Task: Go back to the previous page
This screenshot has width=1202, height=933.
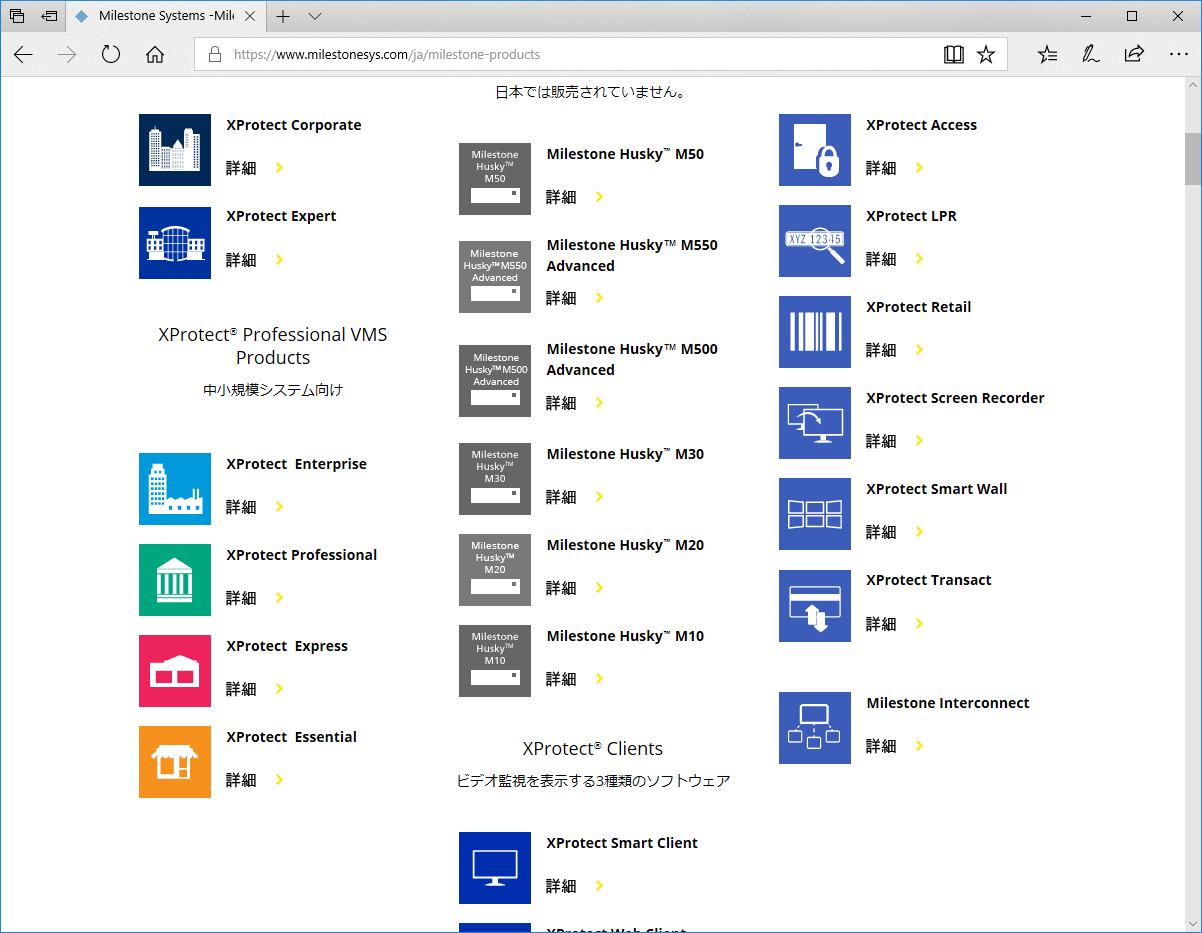Action: pos(23,55)
